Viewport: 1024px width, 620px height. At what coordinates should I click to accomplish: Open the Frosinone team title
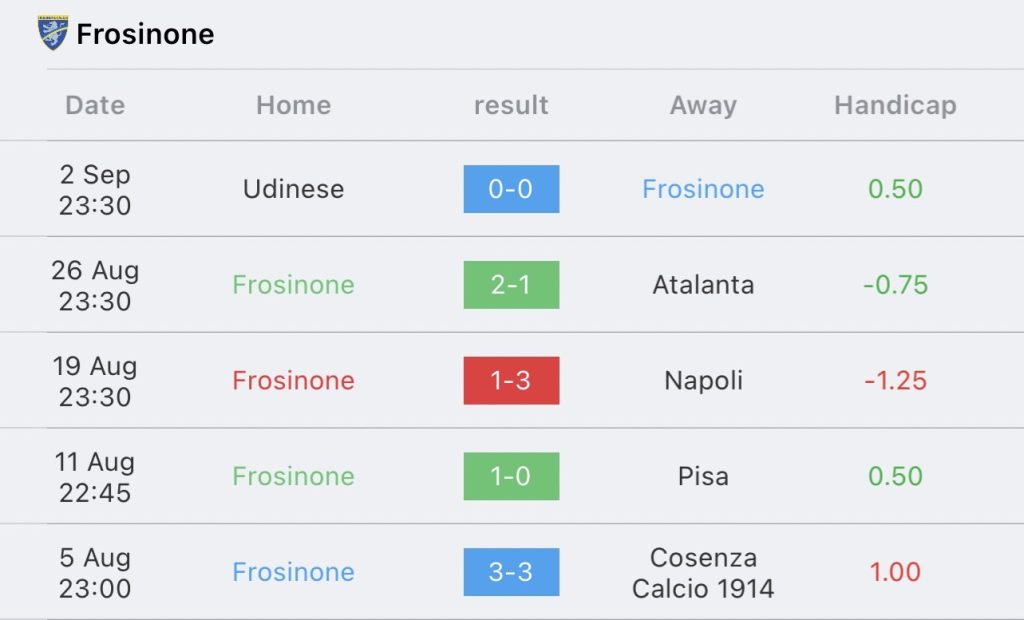click(x=145, y=34)
